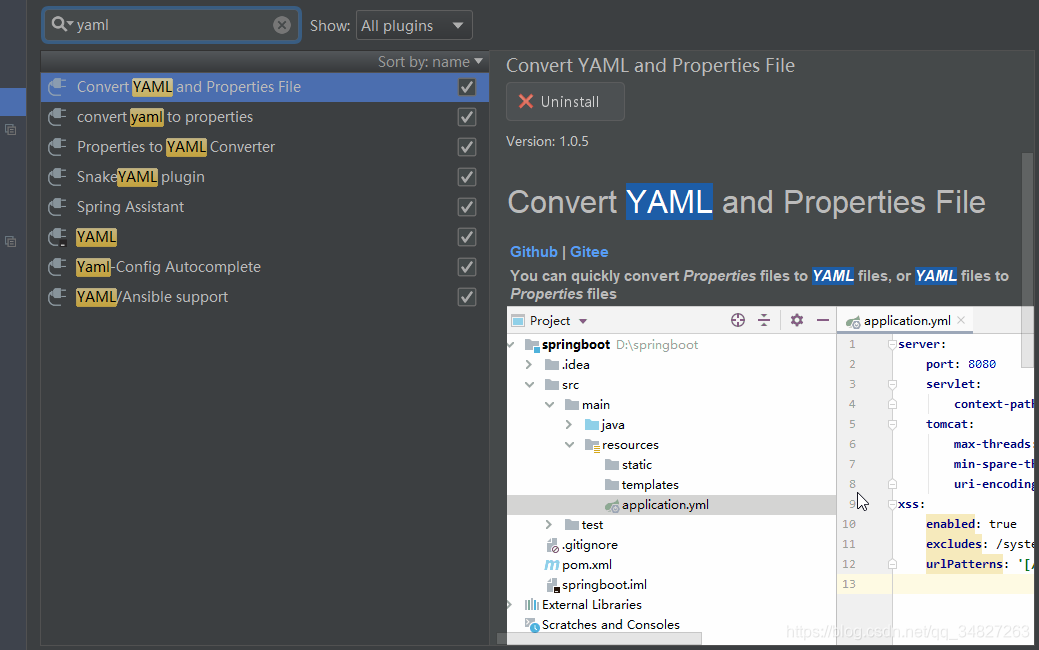
Task: Click the collapse all icon in Project panel
Action: [764, 321]
